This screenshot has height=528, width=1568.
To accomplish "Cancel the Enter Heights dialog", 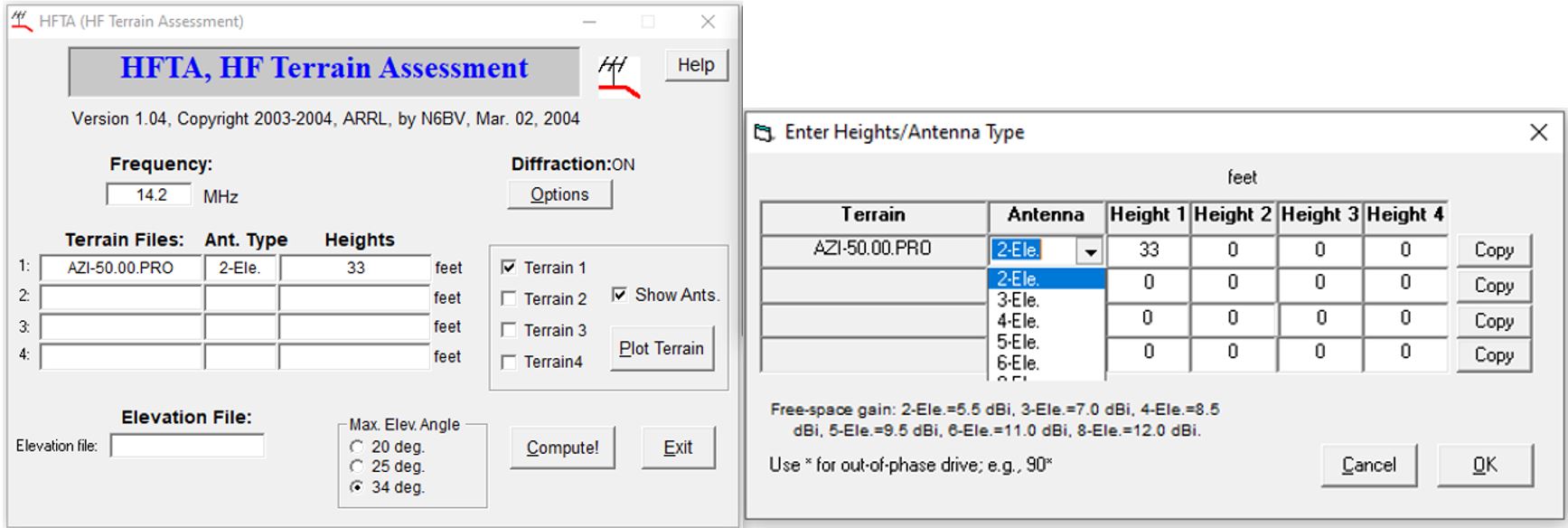I will pyautogui.click(x=1368, y=465).
